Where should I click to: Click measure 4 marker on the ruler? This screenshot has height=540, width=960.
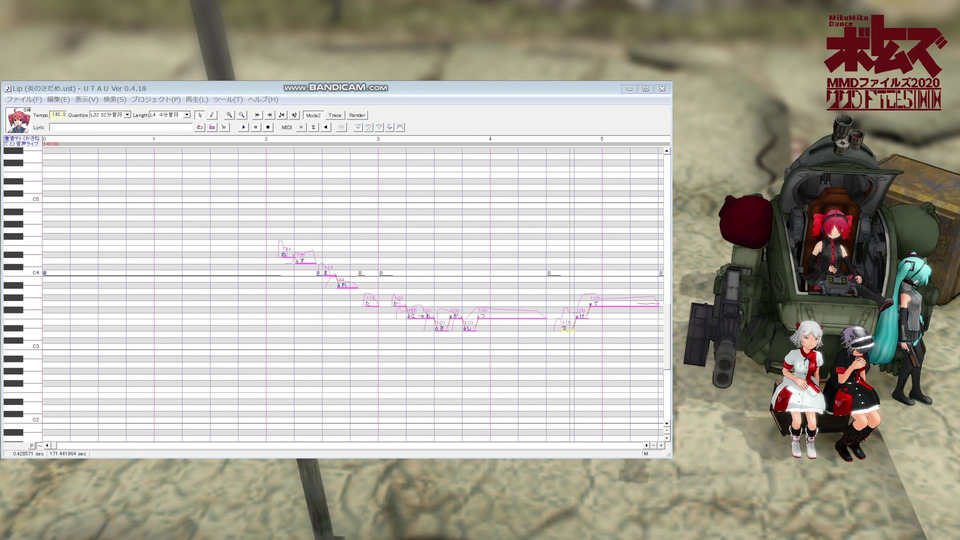[x=490, y=139]
